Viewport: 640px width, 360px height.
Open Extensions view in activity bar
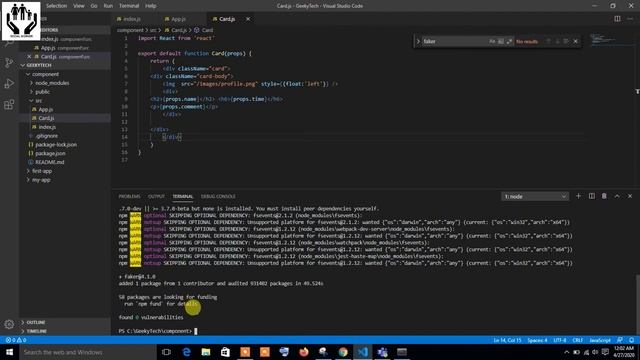(9, 104)
